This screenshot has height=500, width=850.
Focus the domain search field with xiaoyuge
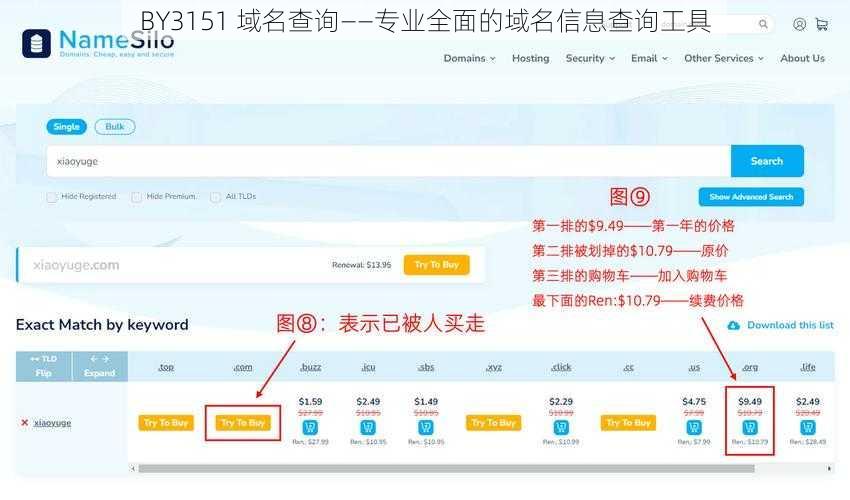(x=389, y=161)
